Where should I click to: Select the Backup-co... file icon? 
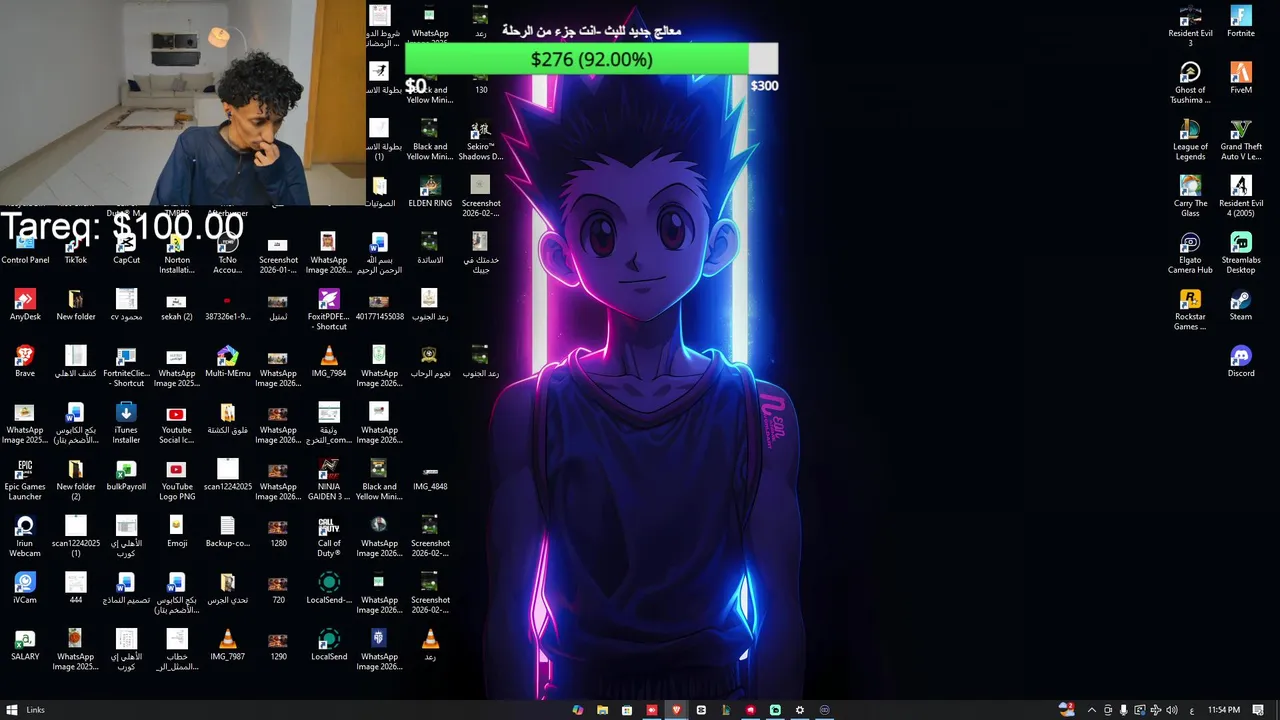coord(227,532)
